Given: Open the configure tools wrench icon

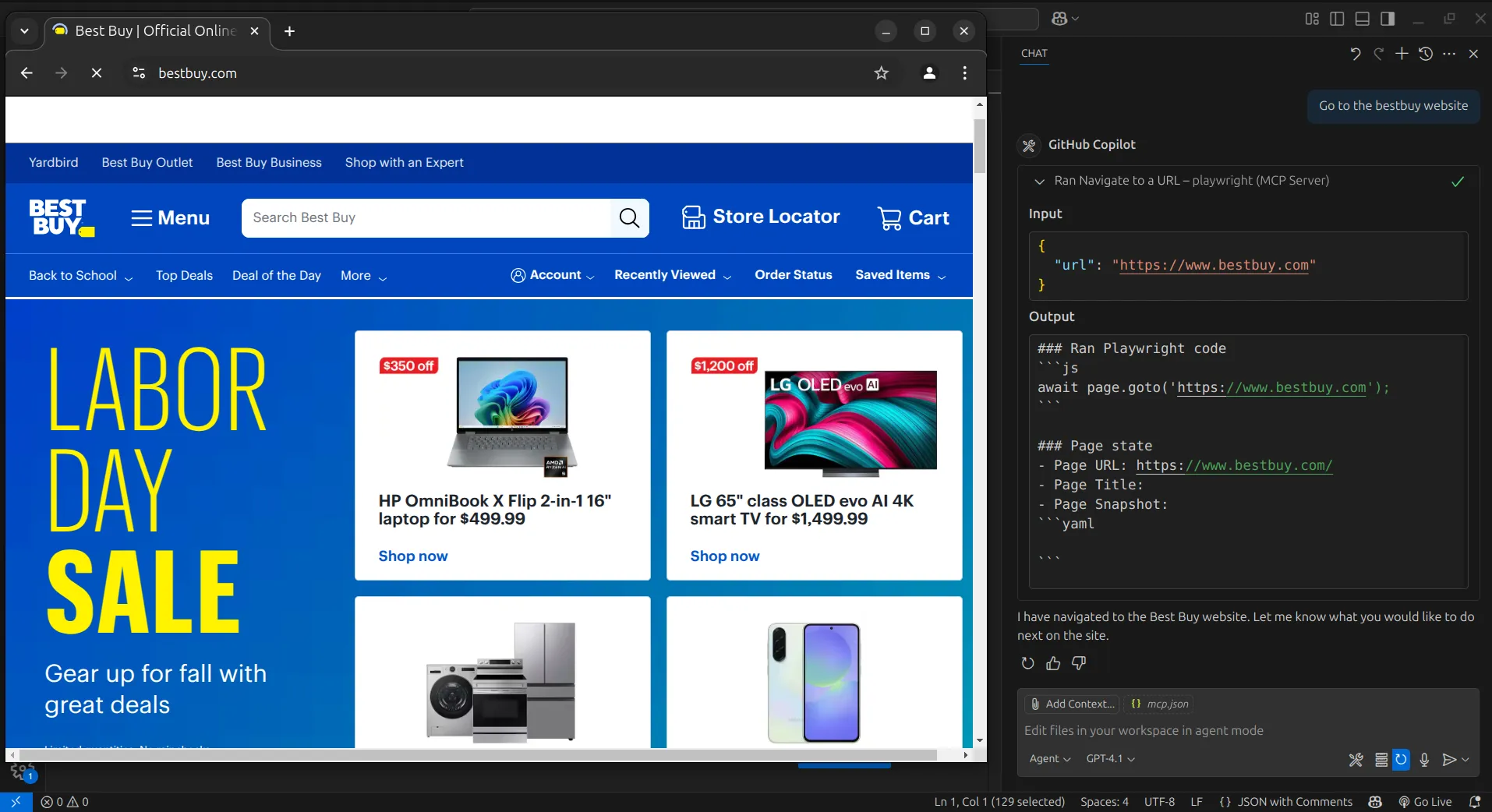Looking at the screenshot, I should tap(1356, 760).
